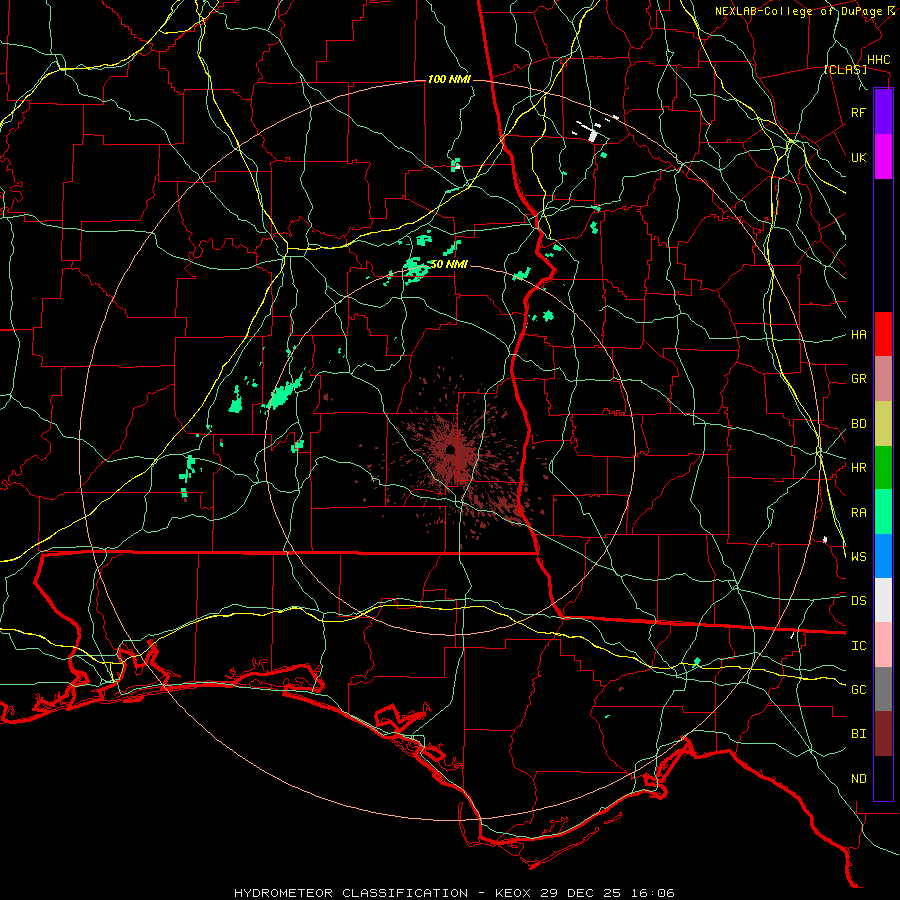Click the green rain echo beside 50 NMI label
This screenshot has width=900, height=900.
416,269
